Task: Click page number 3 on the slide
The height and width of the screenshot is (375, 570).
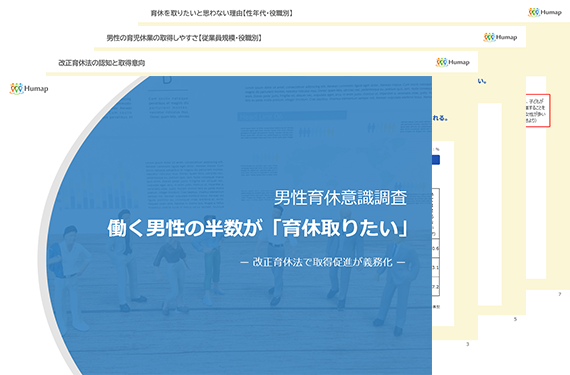Action: [467, 344]
